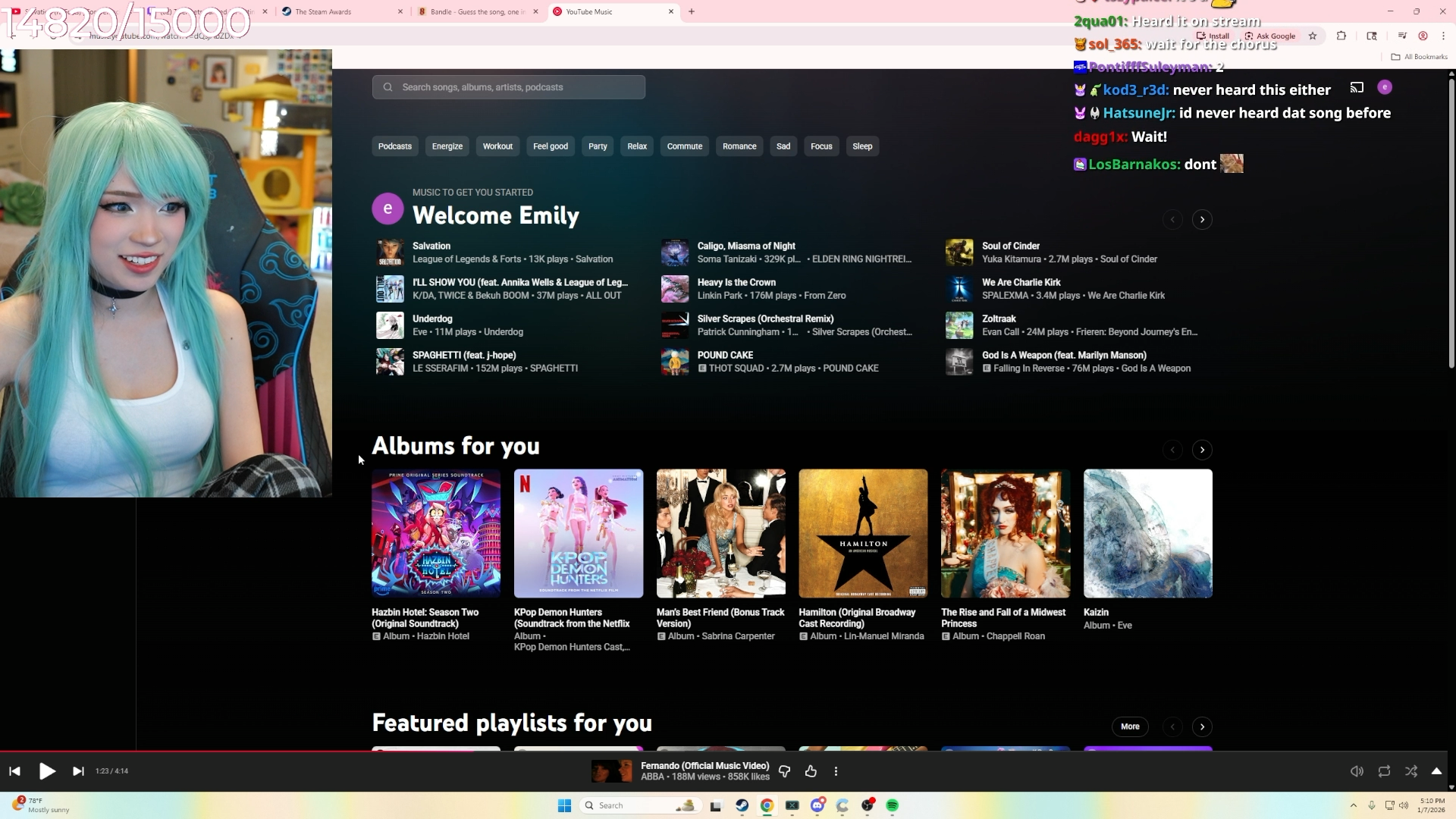The width and height of the screenshot is (1456, 819).
Task: Go to the previous track
Action: coord(14,771)
